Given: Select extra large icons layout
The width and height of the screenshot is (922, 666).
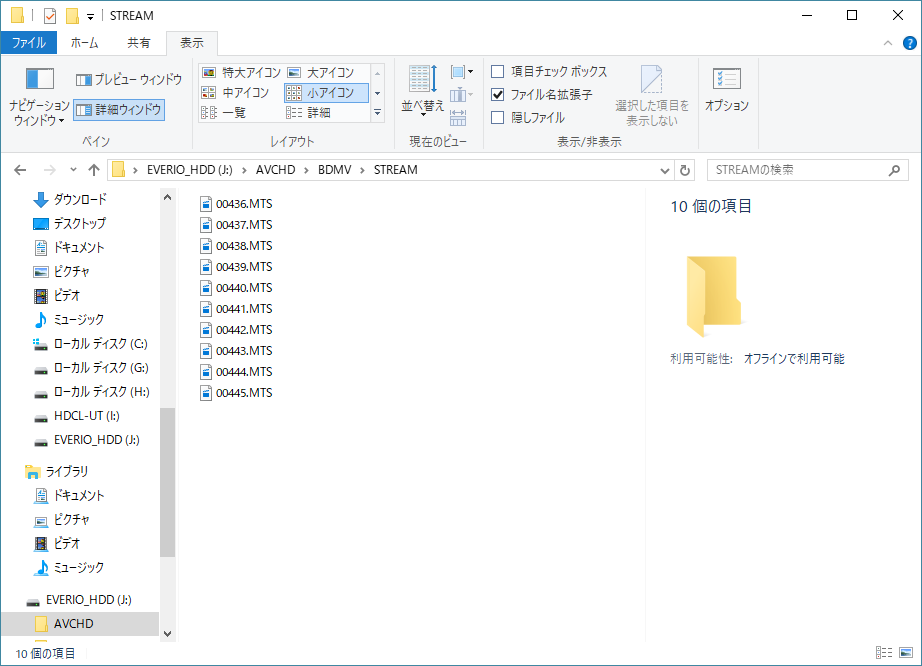Looking at the screenshot, I should click(x=241, y=72).
